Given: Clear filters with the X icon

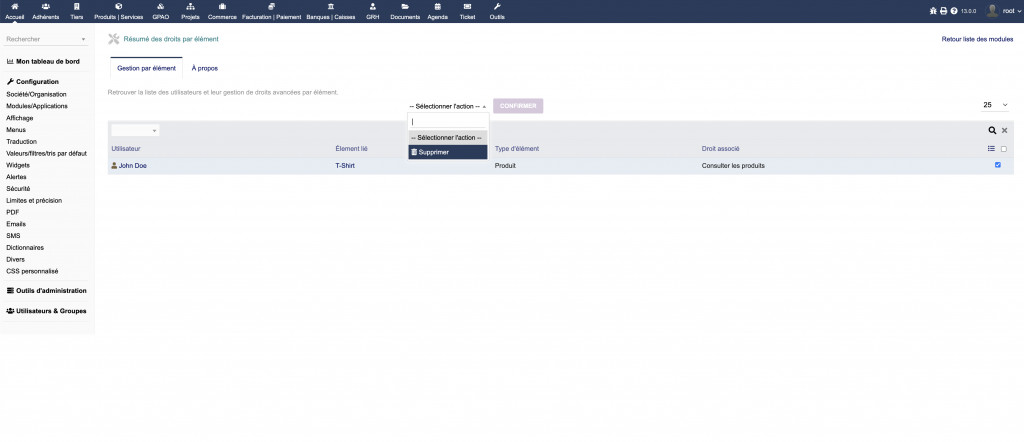Looking at the screenshot, I should click(1005, 131).
